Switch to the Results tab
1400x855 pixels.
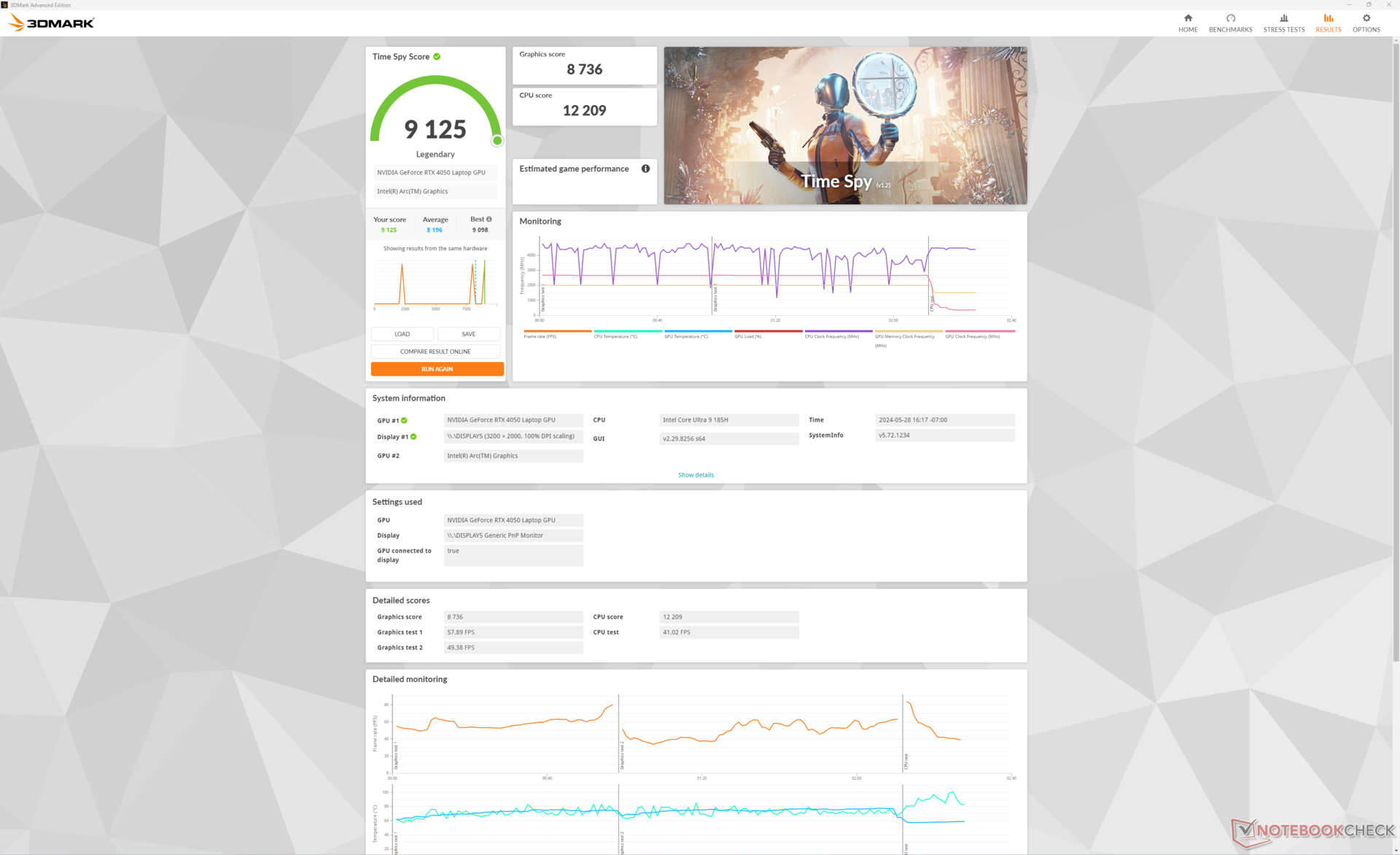pos(1328,22)
